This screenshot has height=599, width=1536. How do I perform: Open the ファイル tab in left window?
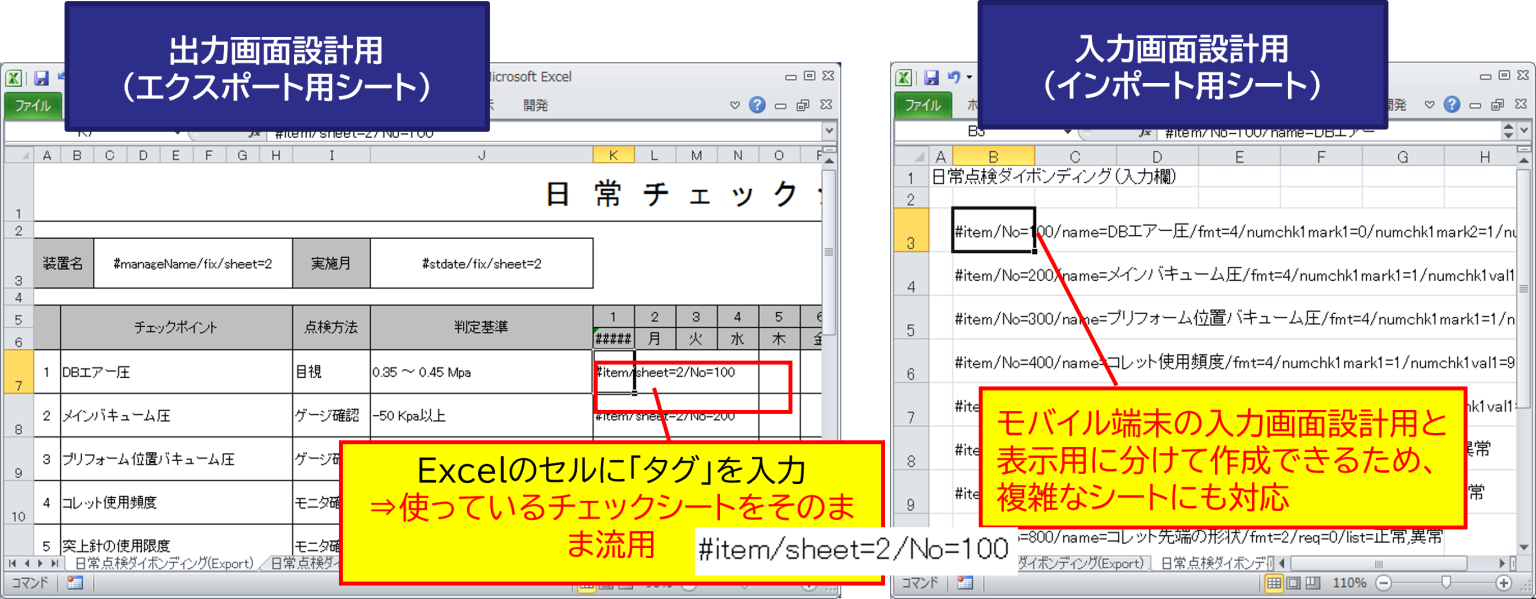tap(33, 105)
